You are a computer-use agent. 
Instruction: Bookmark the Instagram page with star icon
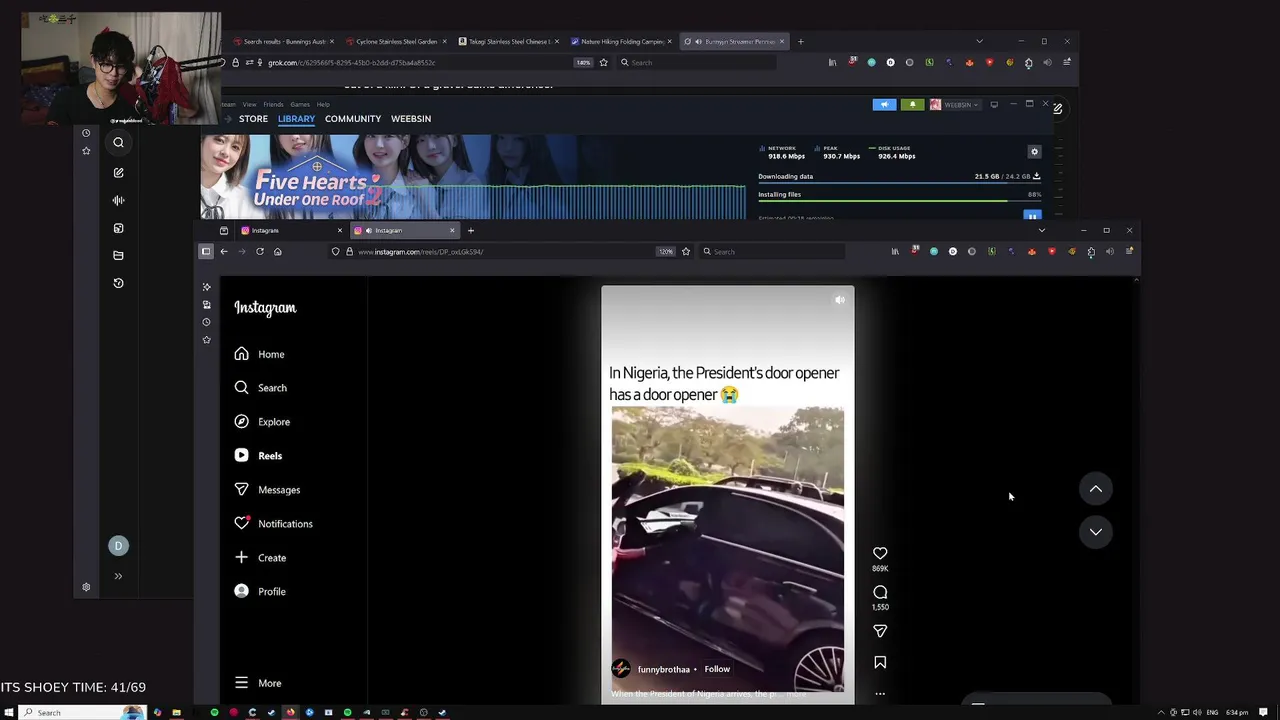point(686,252)
